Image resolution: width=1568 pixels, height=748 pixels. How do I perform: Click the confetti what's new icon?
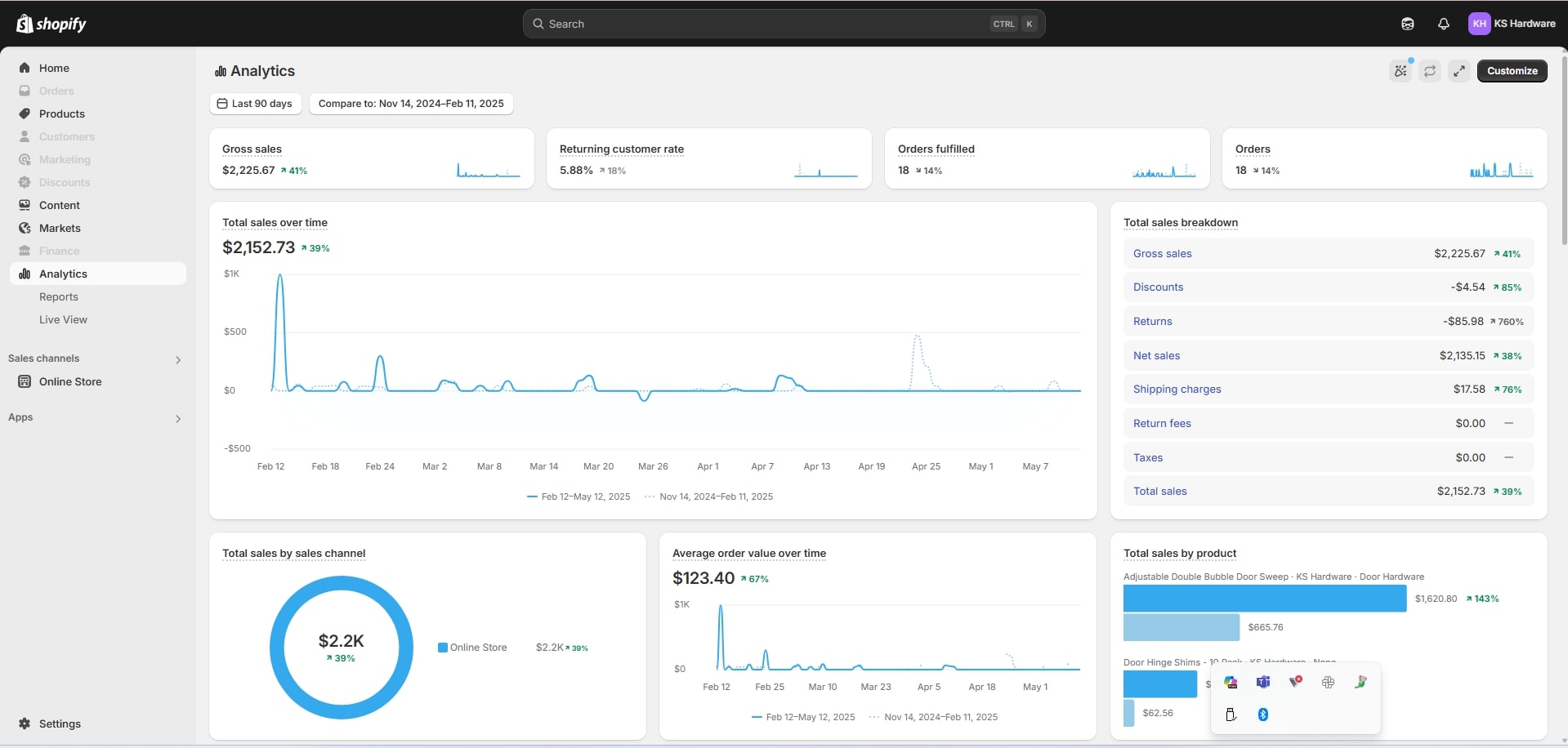coord(1400,71)
